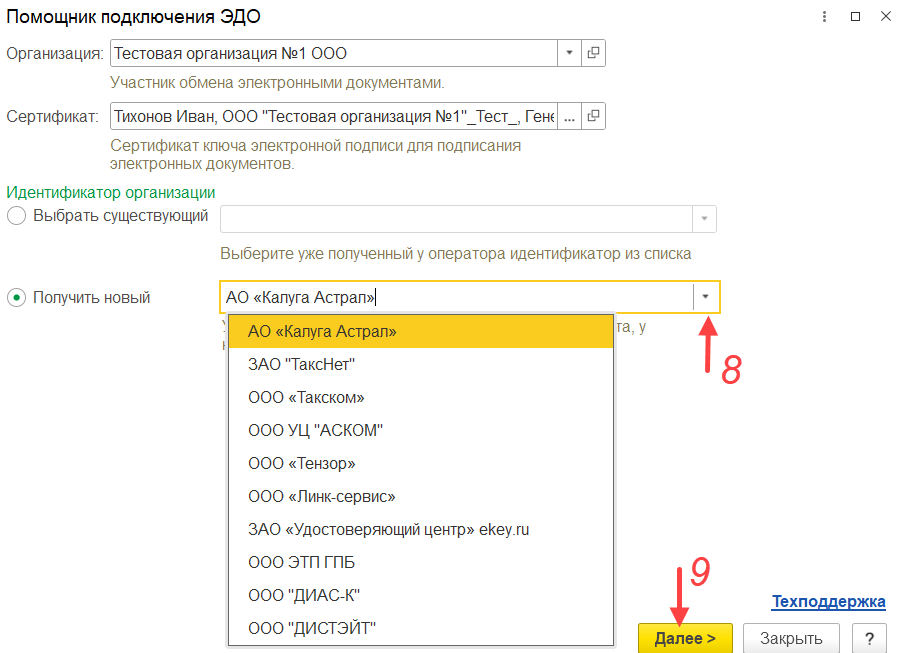Open the Организация dropdown list
Viewport: 903px width, 653px height.
tap(569, 53)
